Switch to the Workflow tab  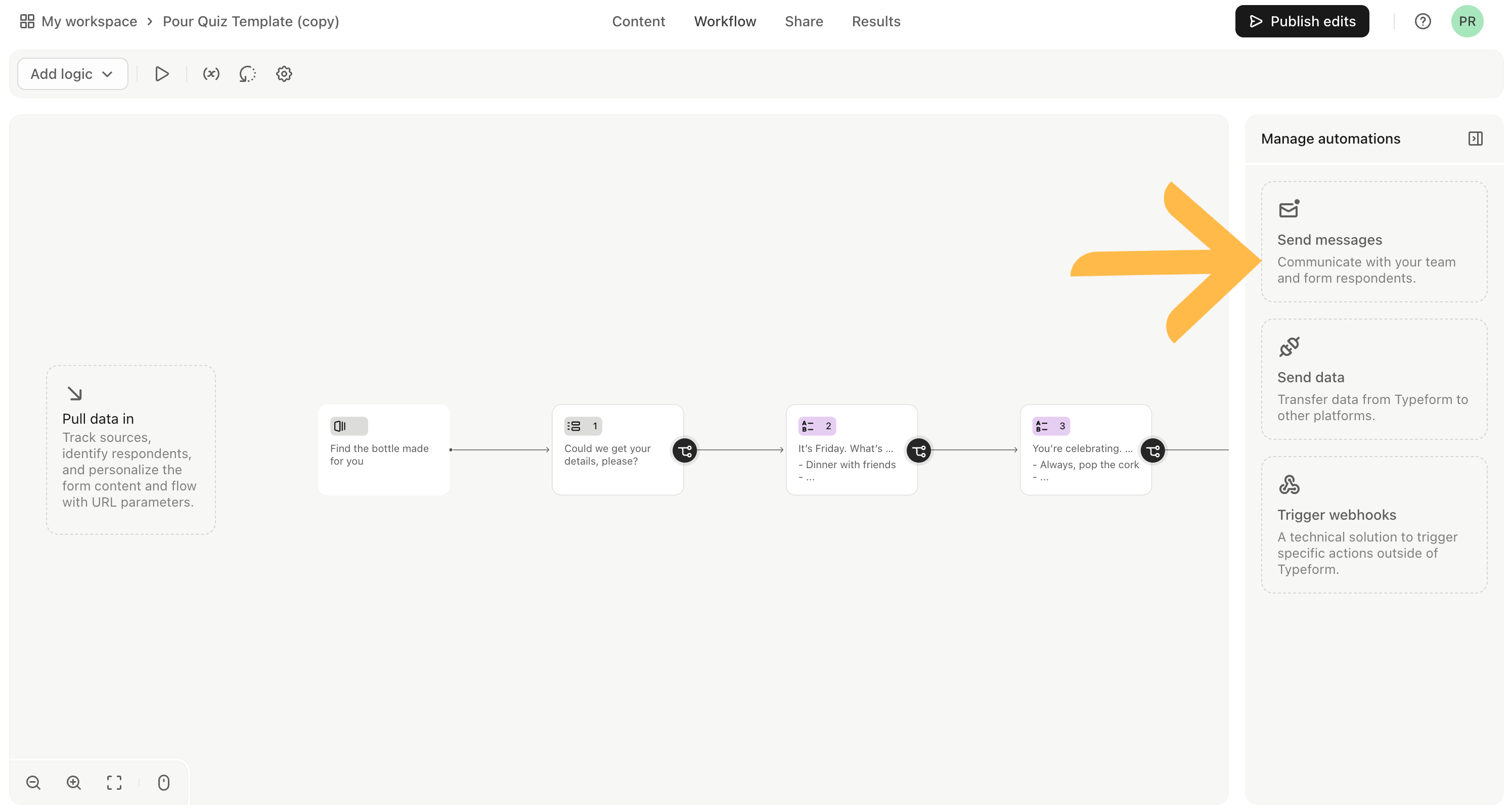pos(725,22)
